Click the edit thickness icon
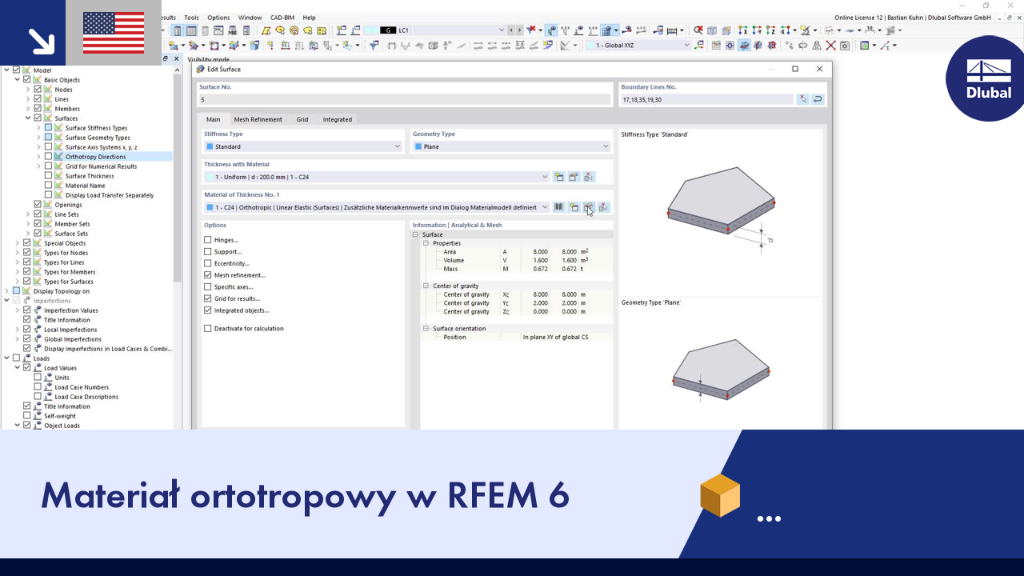 point(574,177)
